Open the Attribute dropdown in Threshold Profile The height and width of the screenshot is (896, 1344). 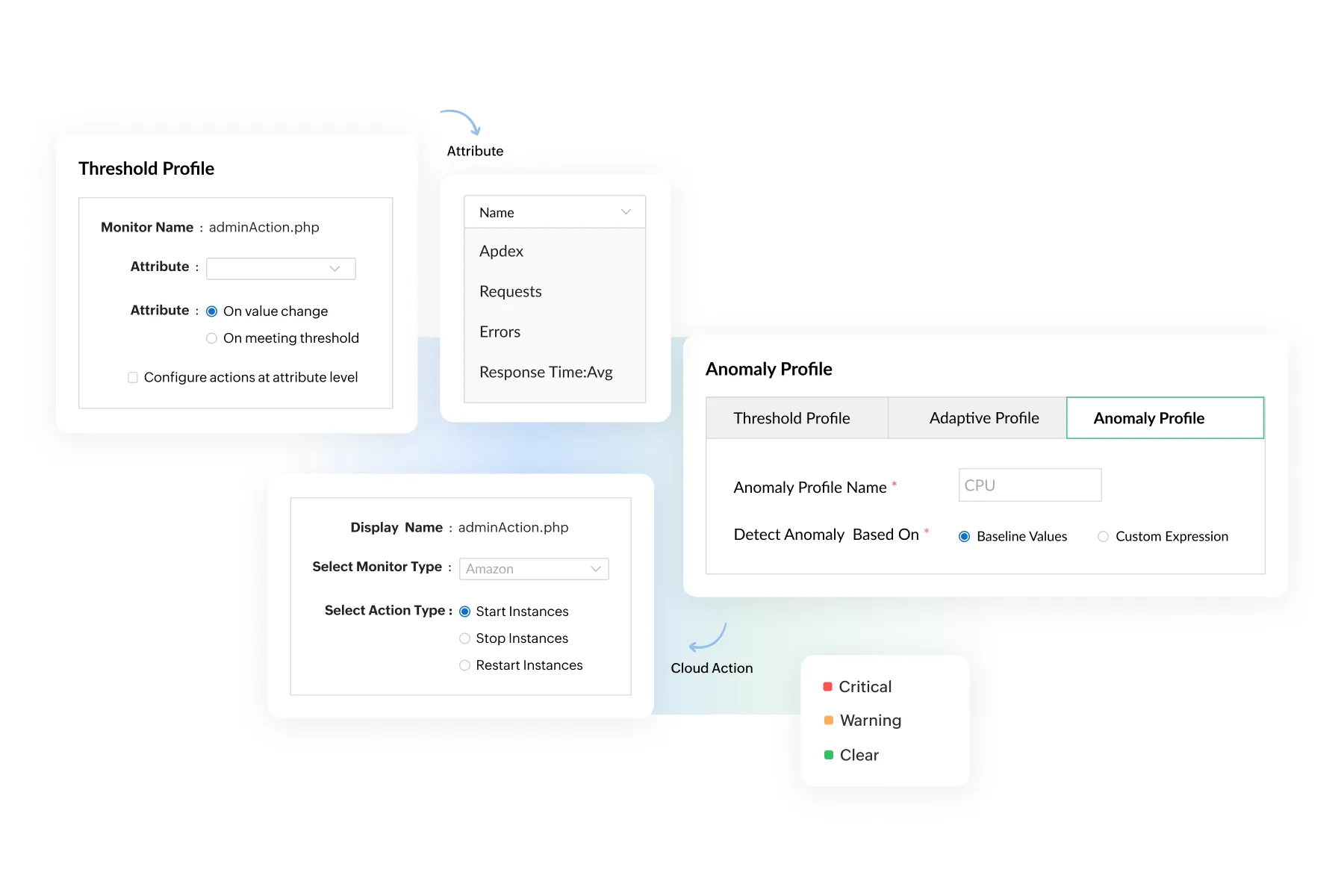click(281, 269)
